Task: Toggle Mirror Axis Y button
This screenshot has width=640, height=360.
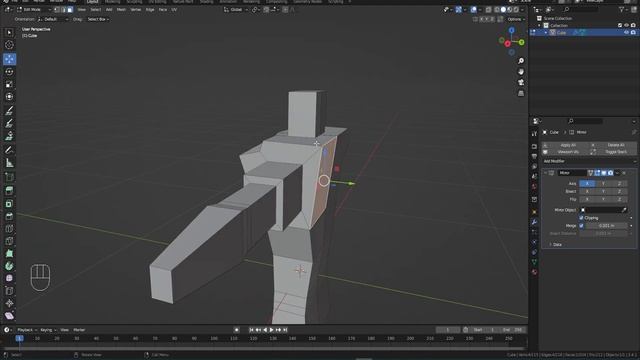Action: click(603, 184)
